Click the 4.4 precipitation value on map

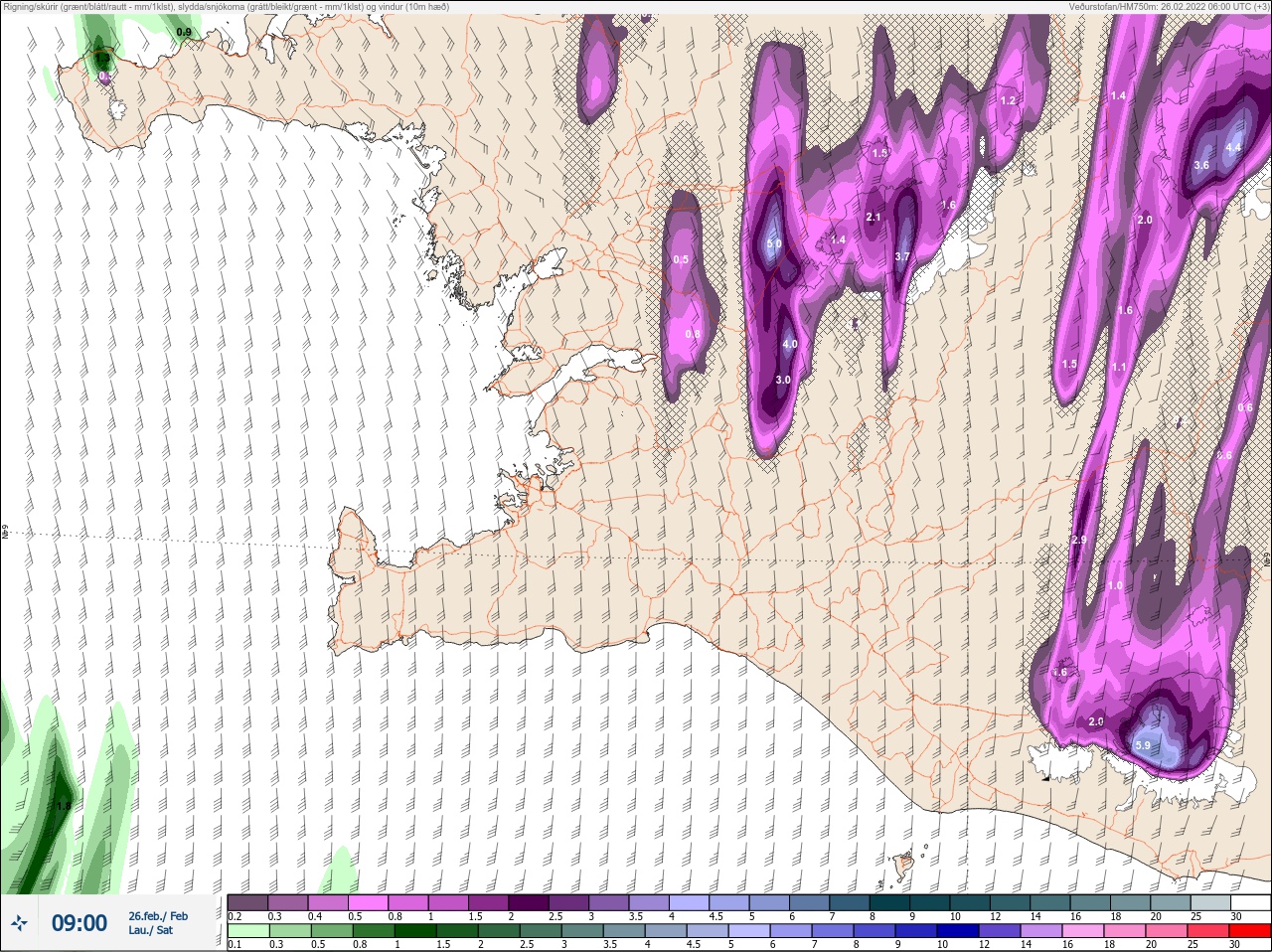[x=1233, y=147]
